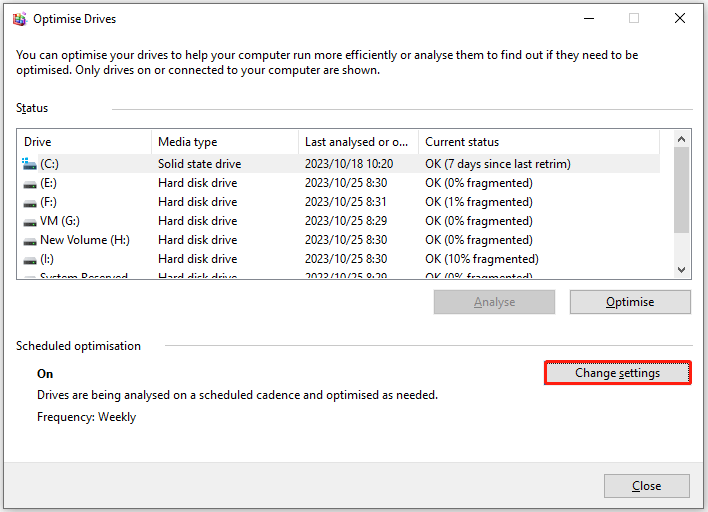Click the OK (10% fragmented) status
The image size is (708, 512).
[x=482, y=259]
